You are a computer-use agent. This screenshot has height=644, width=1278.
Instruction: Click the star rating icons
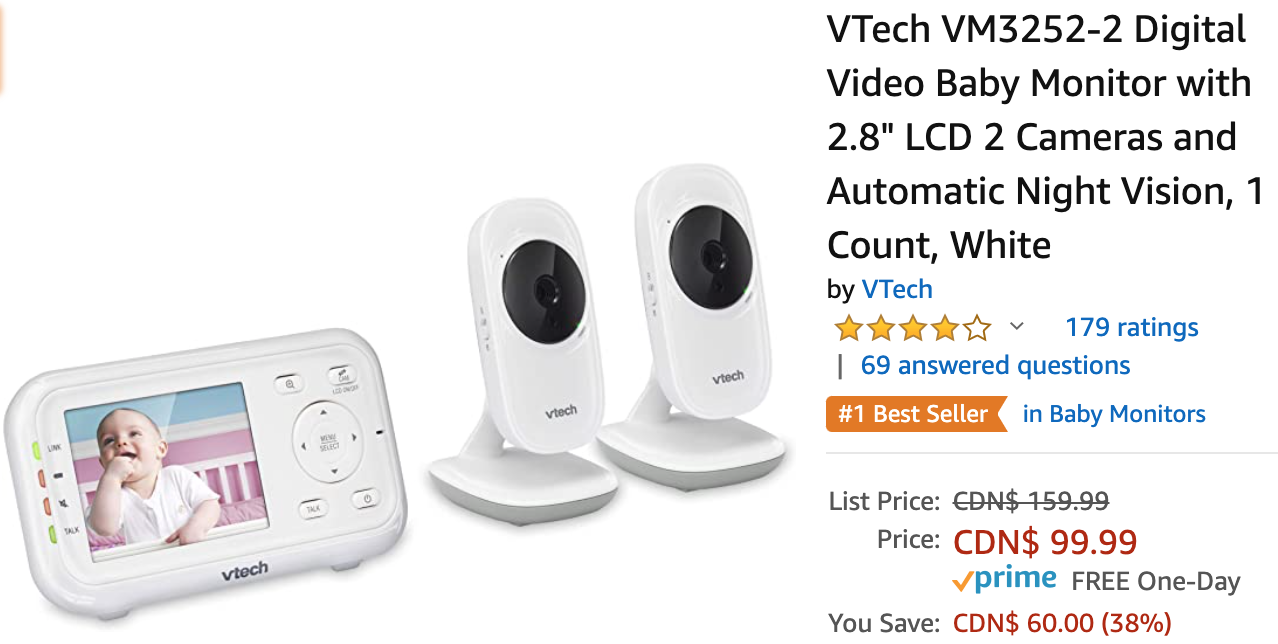(912, 328)
